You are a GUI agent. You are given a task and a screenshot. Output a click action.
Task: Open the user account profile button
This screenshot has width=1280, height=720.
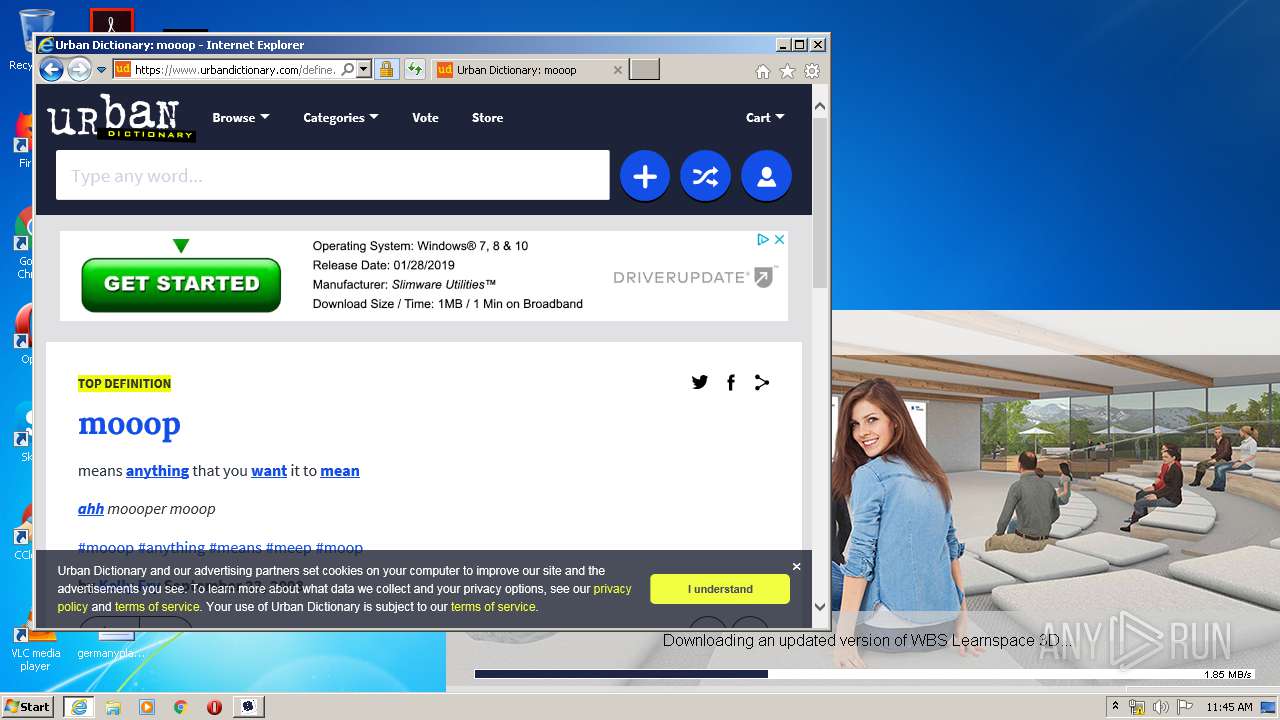[767, 177]
